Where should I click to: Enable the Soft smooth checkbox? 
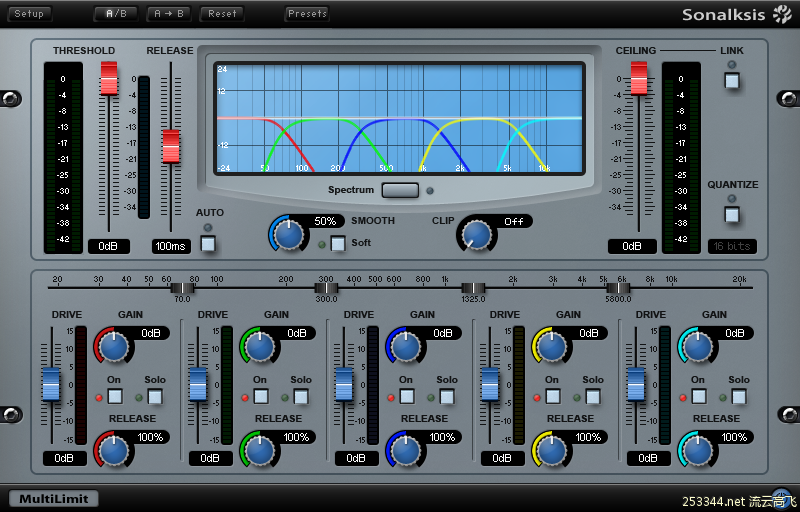point(338,243)
